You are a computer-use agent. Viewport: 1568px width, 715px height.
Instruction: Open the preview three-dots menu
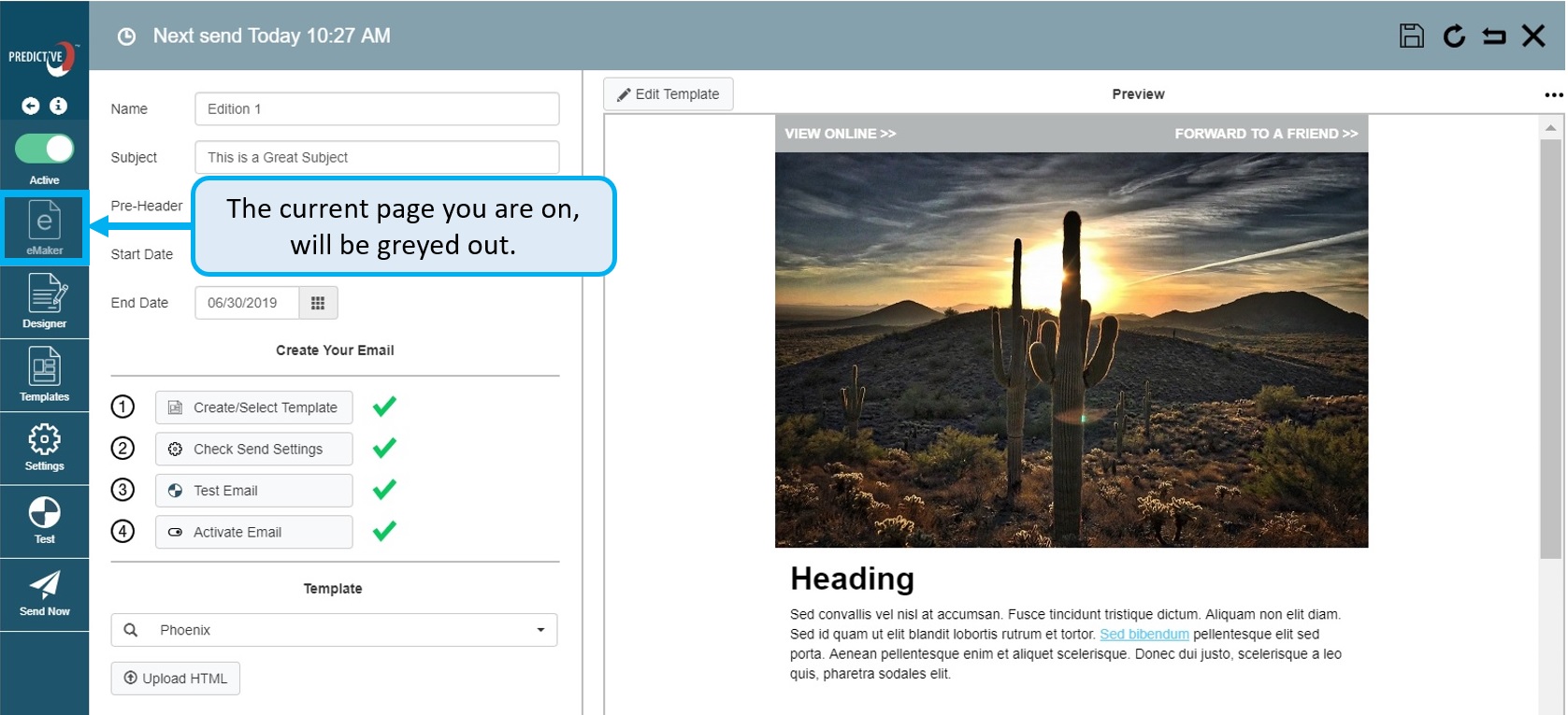pos(1553,94)
